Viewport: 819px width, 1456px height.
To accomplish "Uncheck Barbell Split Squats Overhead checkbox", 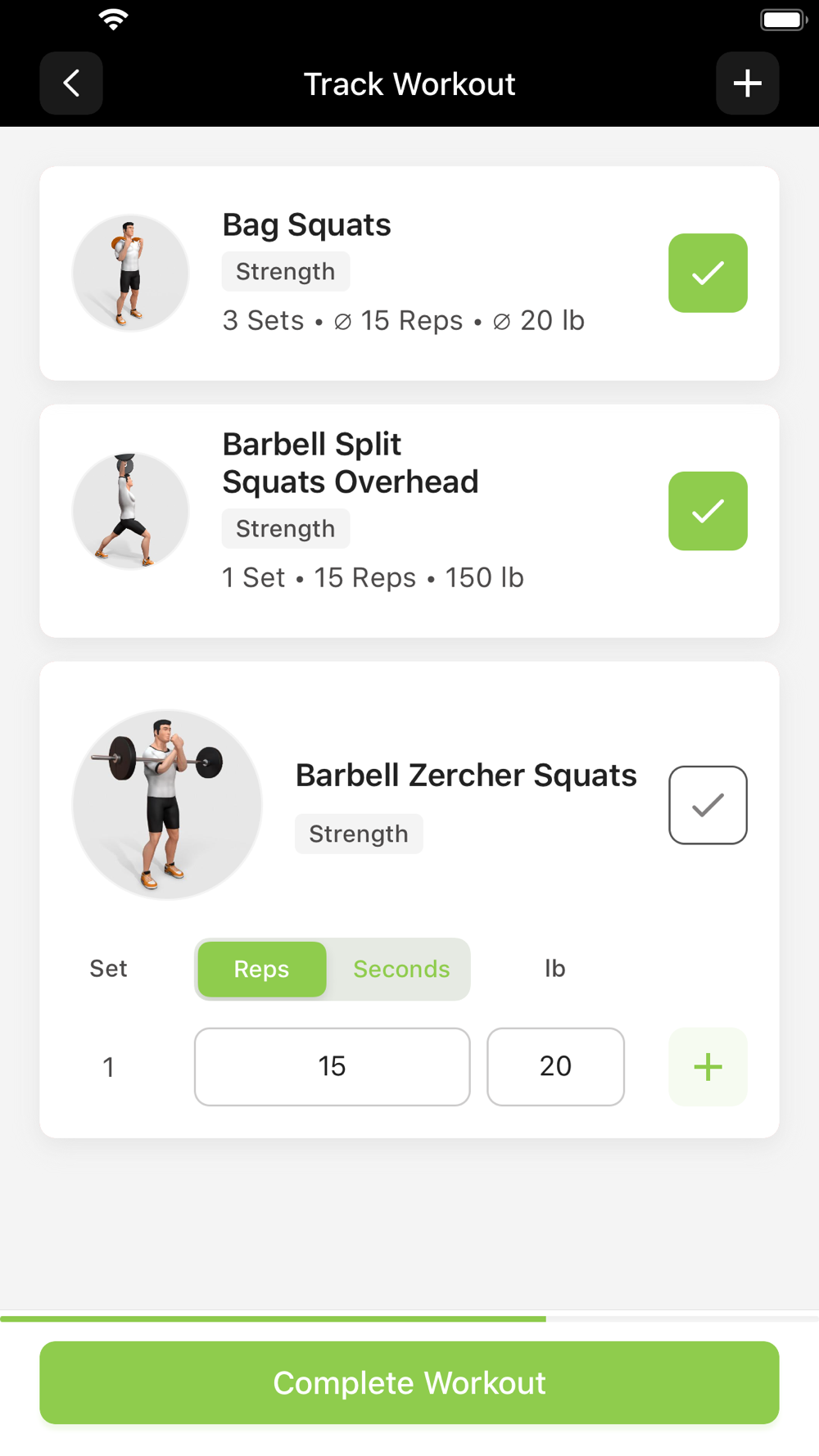I will 708,511.
